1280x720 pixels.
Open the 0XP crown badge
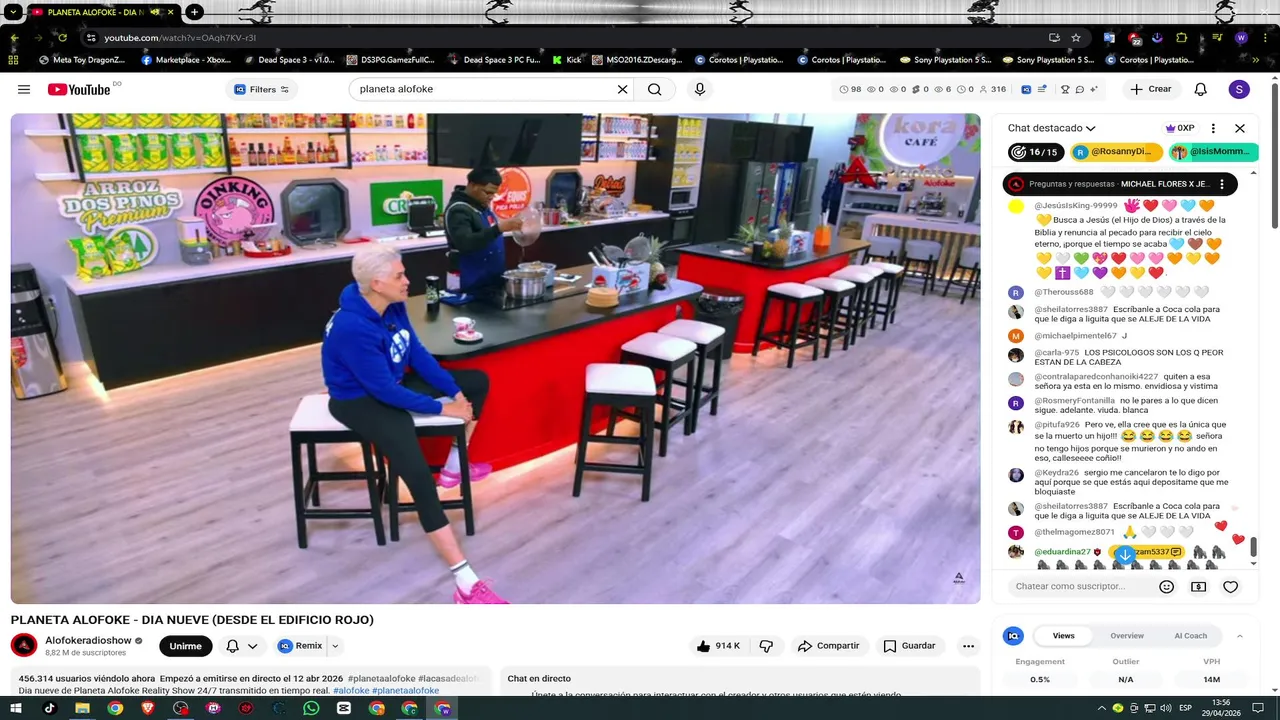click(1180, 128)
